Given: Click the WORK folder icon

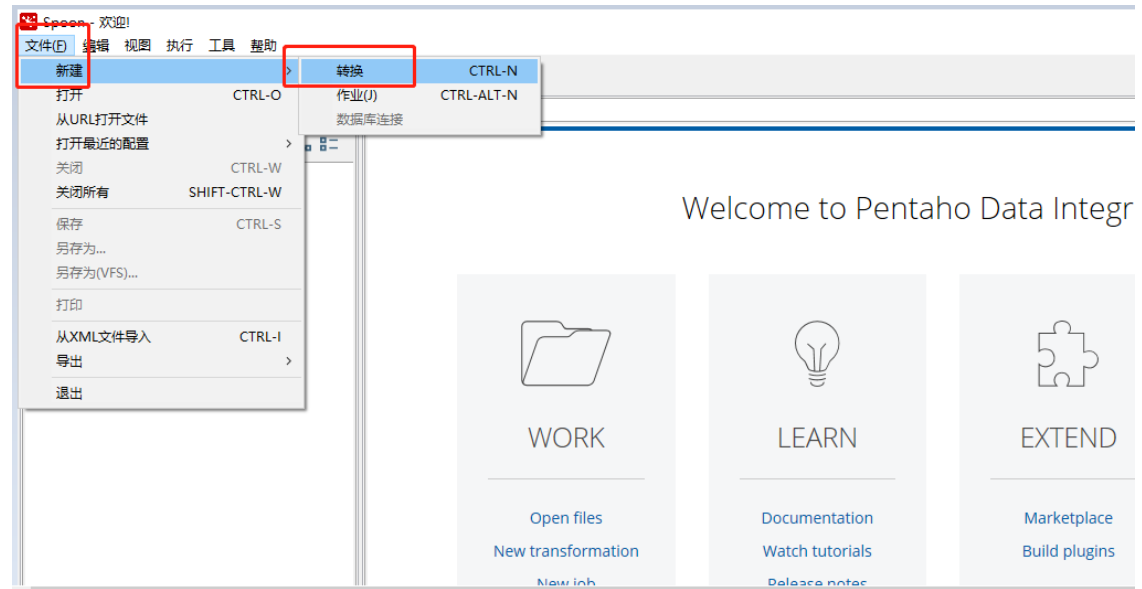Looking at the screenshot, I should [x=566, y=353].
